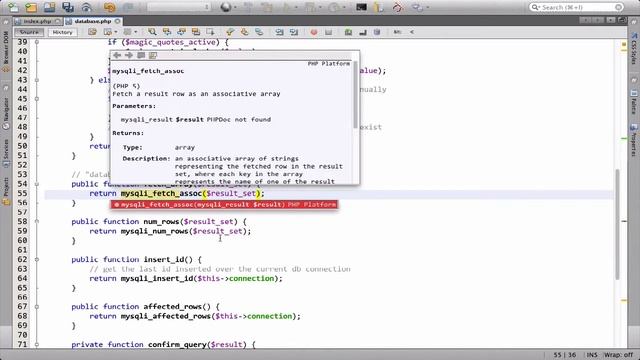Image resolution: width=640 pixels, height=360 pixels.
Task: Open documentation in external browser icon
Action: pos(141,55)
